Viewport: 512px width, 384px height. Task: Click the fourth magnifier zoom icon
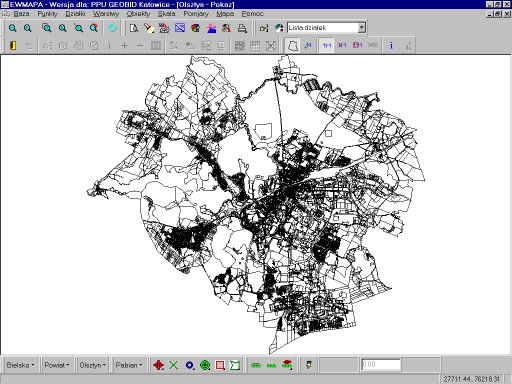[63, 28]
